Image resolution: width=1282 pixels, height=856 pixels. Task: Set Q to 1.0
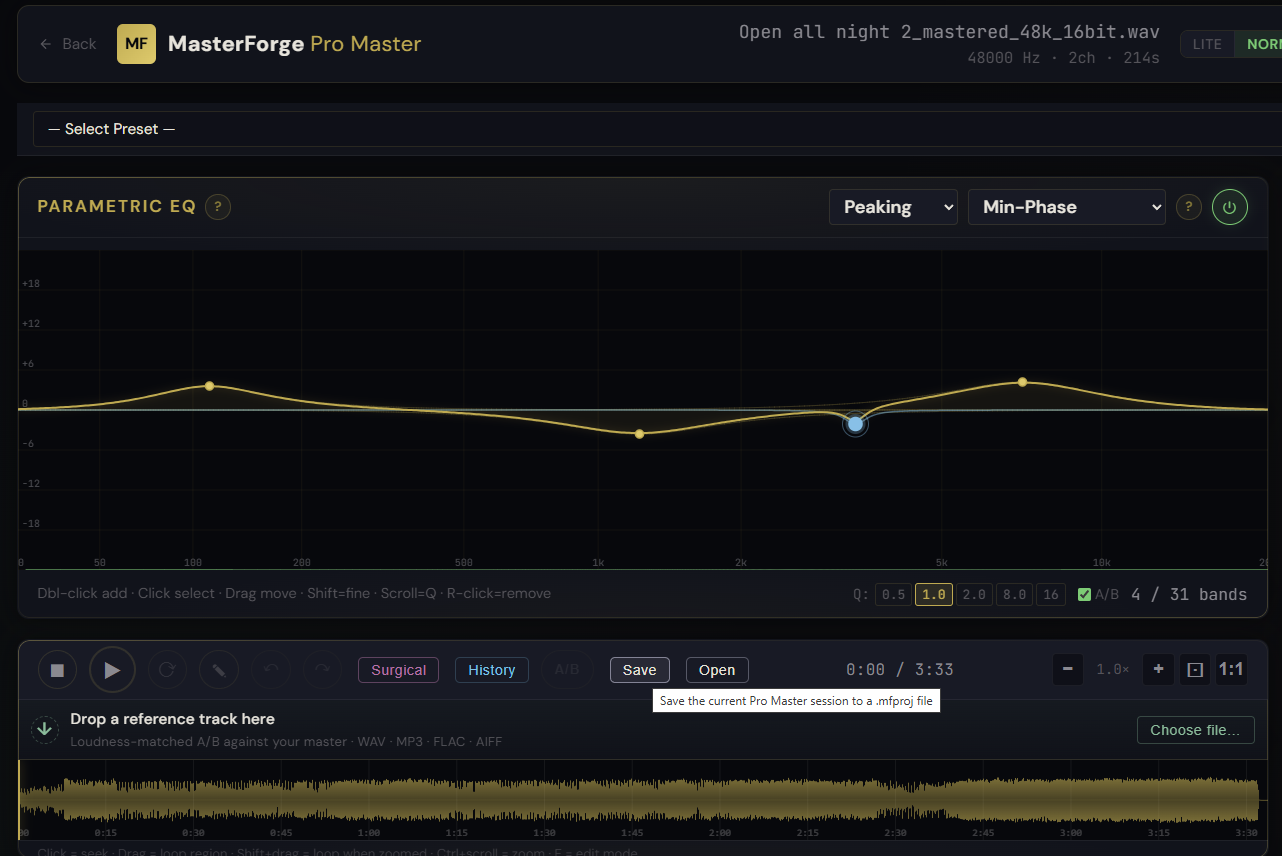[x=933, y=594]
